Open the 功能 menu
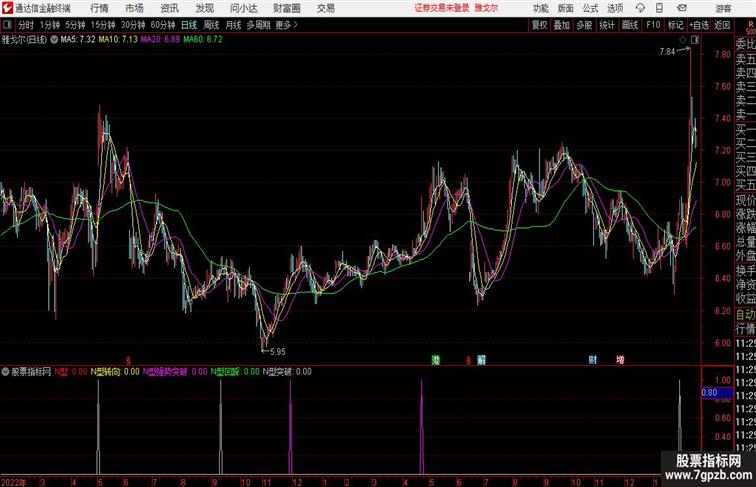 coord(540,8)
